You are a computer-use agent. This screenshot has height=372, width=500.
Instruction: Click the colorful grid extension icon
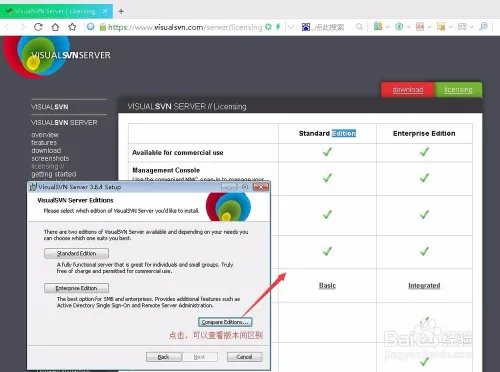coord(378,26)
